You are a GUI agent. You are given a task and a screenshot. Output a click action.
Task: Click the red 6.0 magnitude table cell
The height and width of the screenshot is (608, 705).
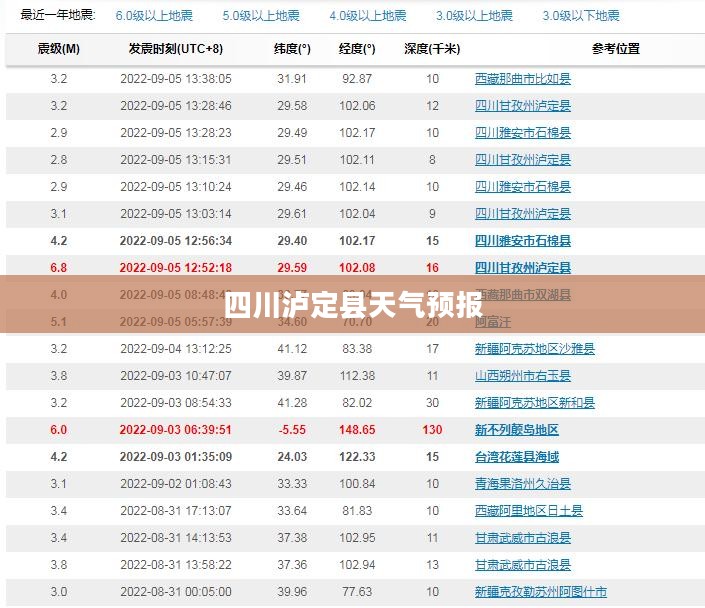tap(59, 430)
